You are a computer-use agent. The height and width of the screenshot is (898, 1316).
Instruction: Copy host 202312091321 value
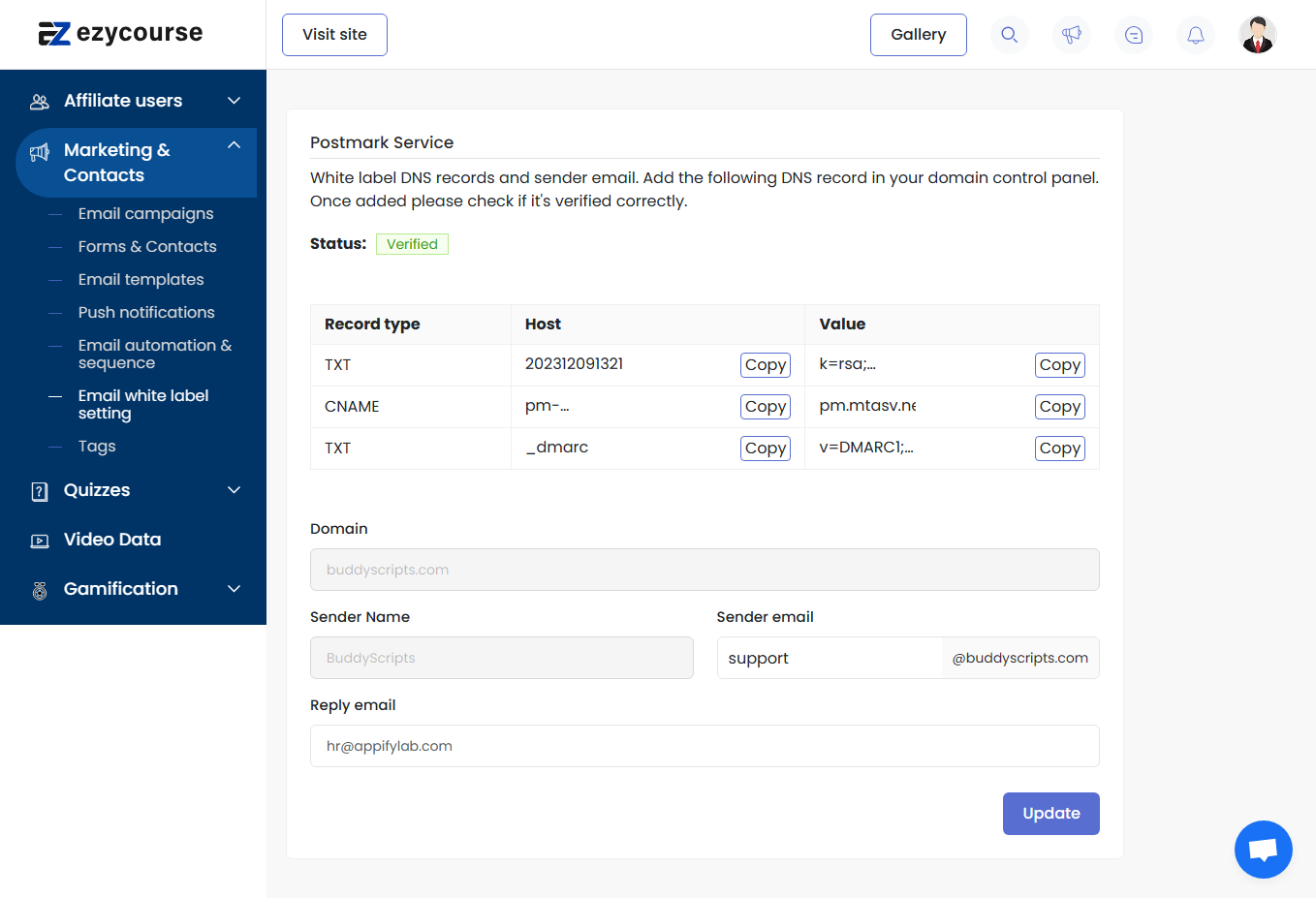(766, 365)
